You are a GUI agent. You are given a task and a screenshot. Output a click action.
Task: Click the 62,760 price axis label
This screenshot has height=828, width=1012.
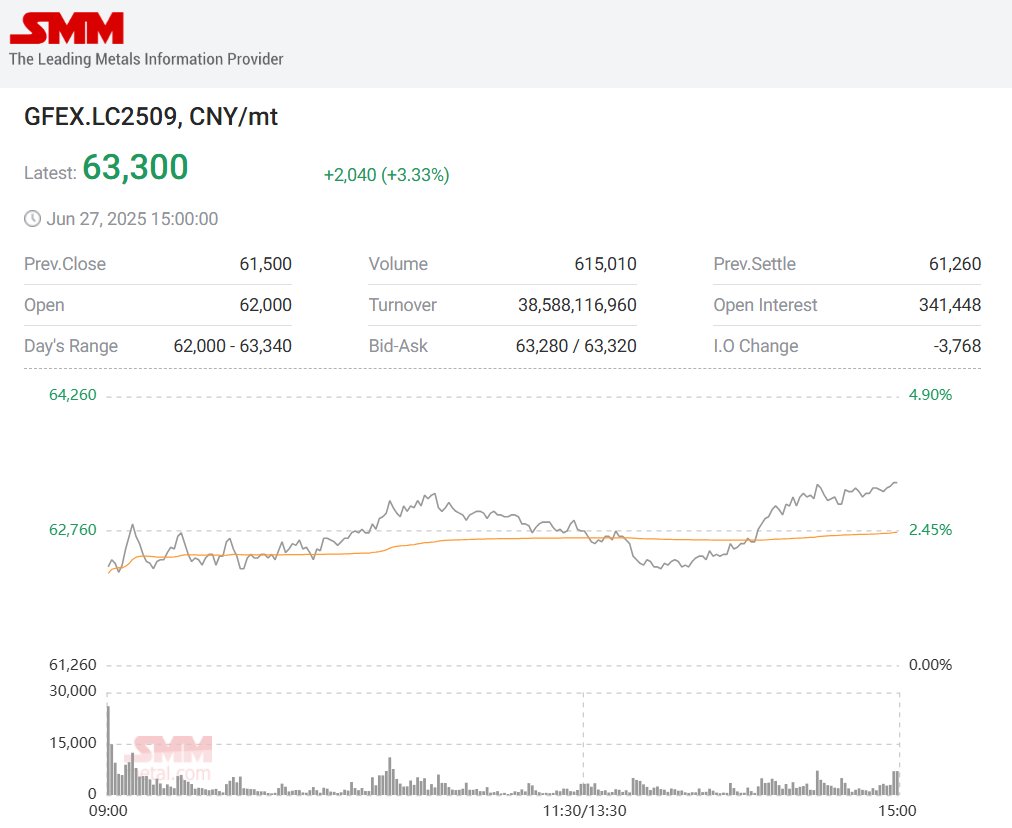pos(72,530)
